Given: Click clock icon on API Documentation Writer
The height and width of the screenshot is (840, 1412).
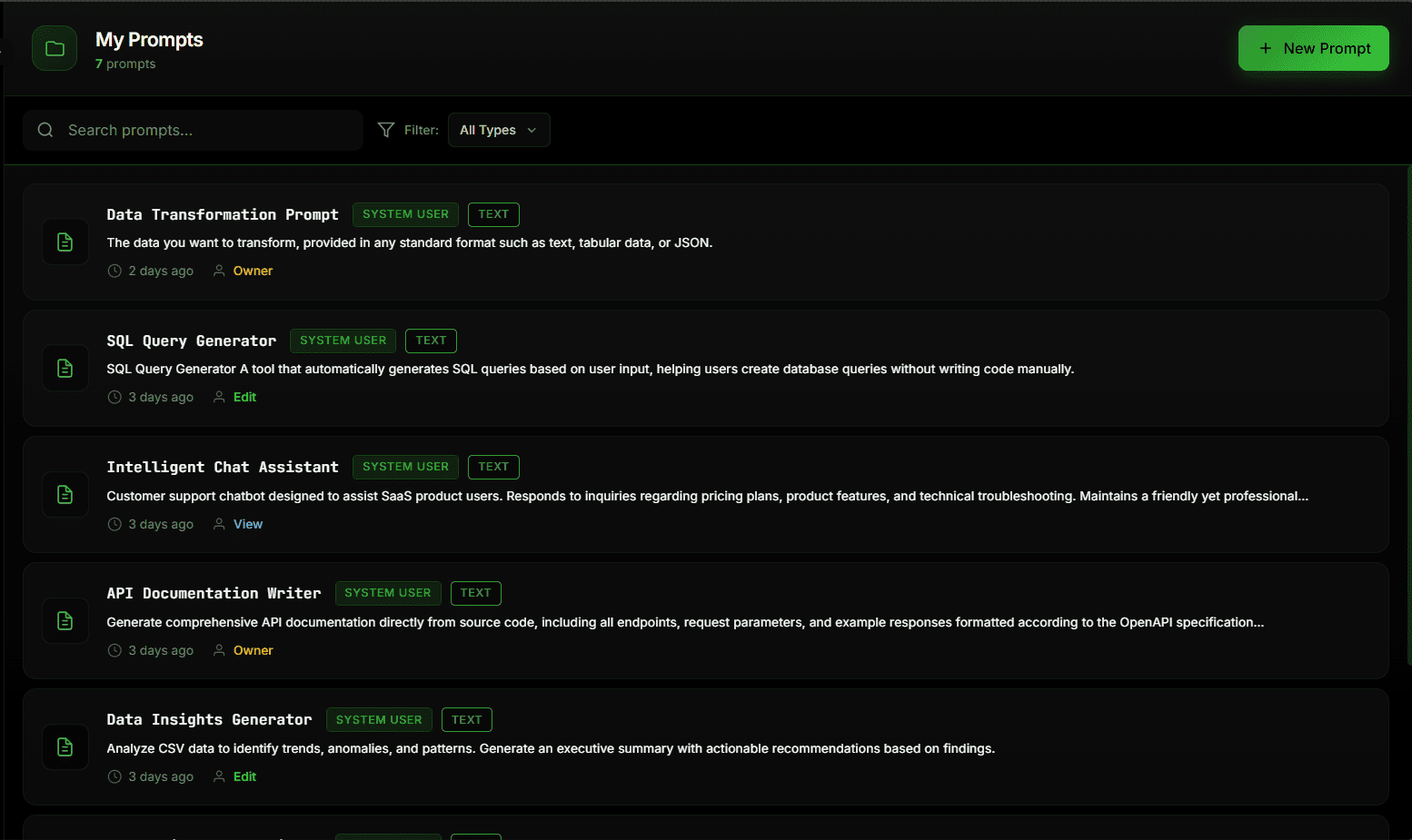Looking at the screenshot, I should pos(114,650).
